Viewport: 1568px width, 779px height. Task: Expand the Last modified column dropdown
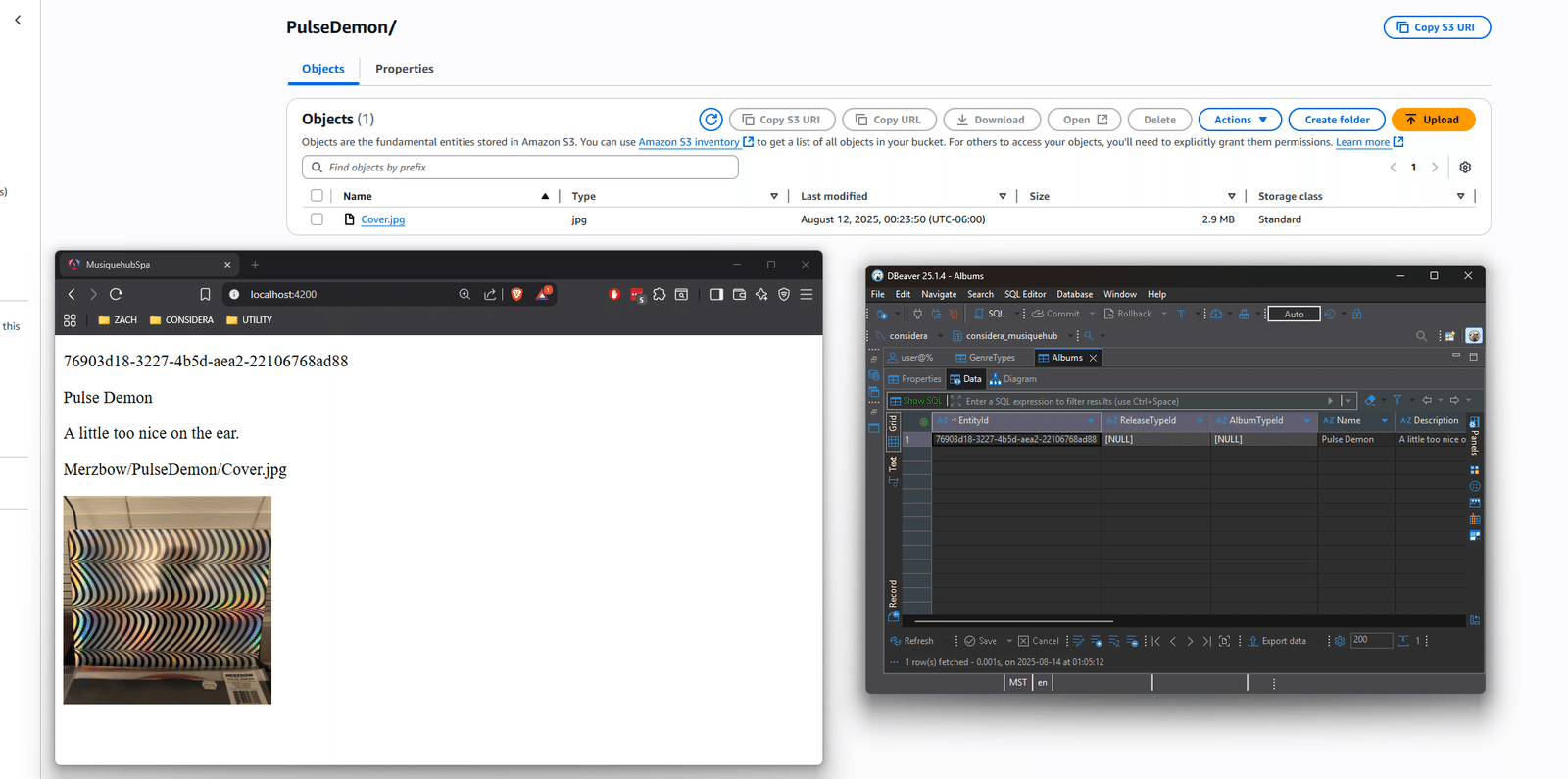coord(1003,196)
